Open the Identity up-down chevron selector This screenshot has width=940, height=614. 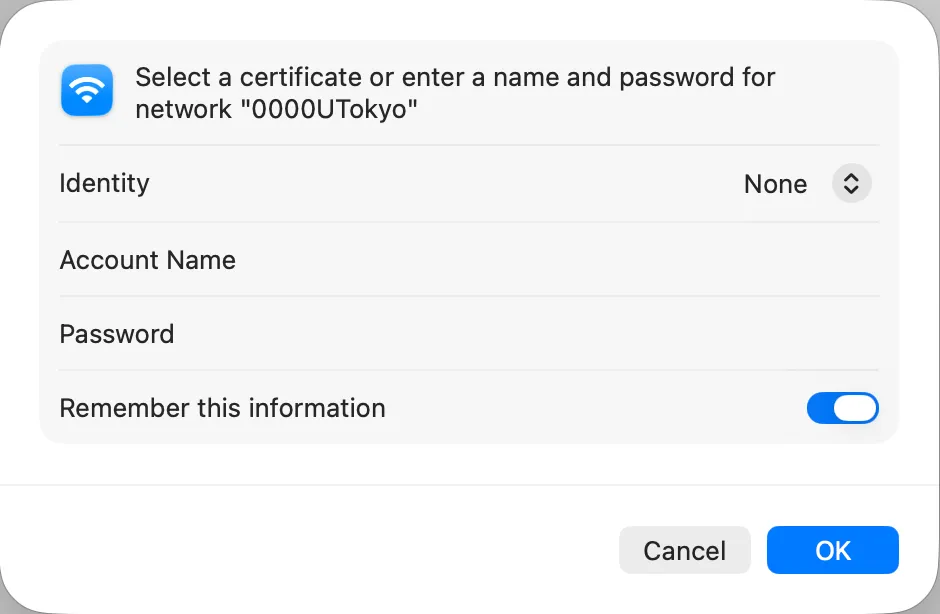coord(851,183)
